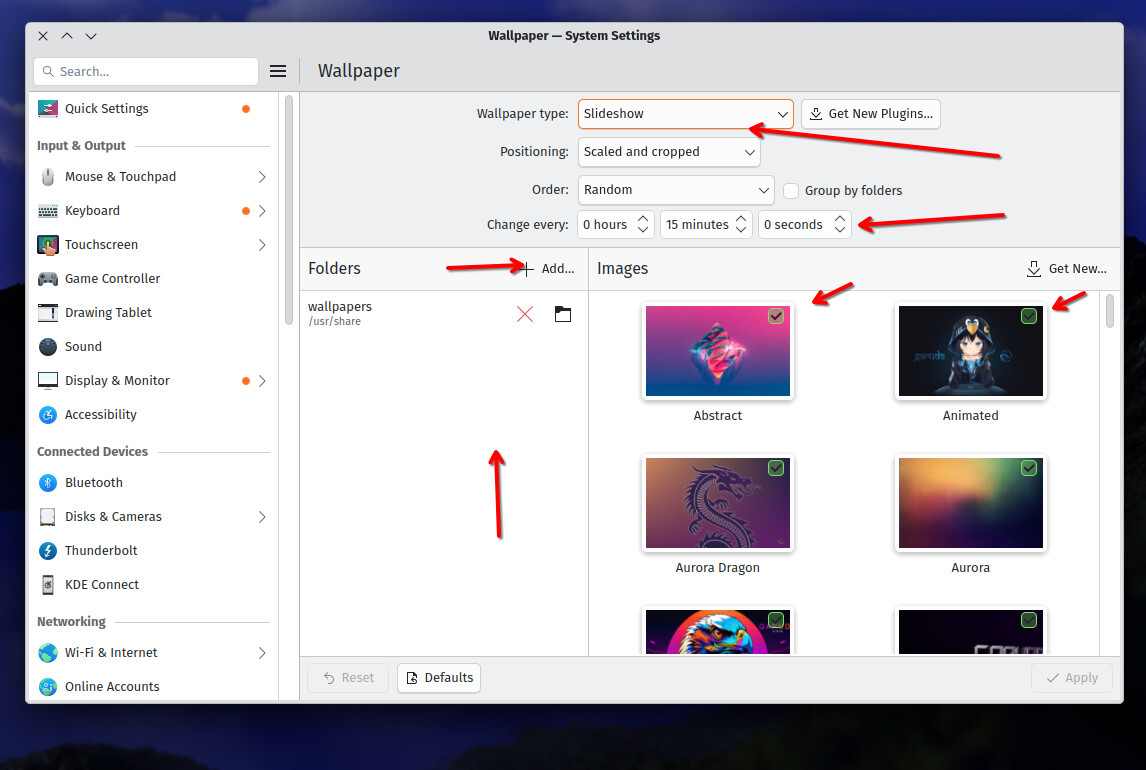Open the Positioning dropdown
Screen dimensions: 1146x770
[669, 152]
